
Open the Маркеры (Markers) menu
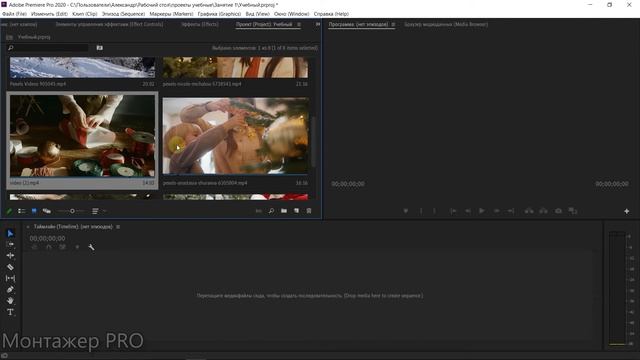click(x=171, y=14)
